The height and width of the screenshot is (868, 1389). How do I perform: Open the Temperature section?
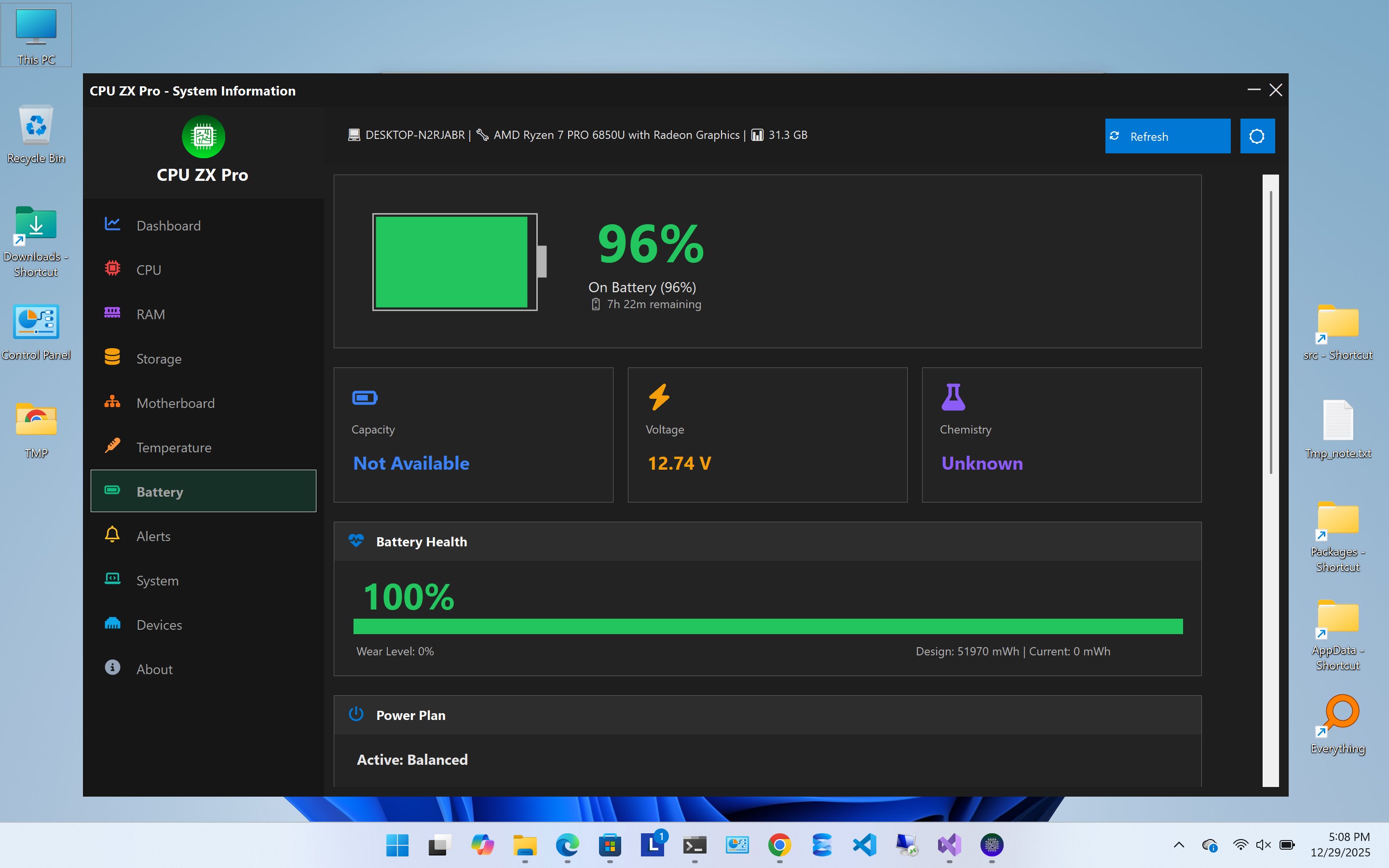203,447
